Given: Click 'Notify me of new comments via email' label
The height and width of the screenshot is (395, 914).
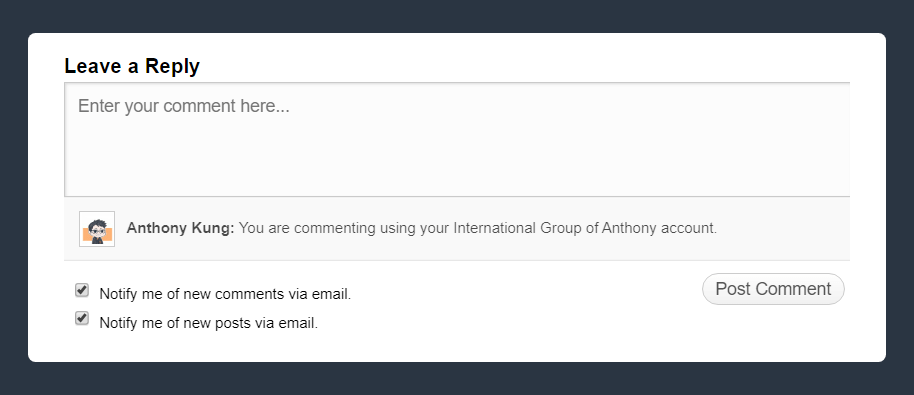Looking at the screenshot, I should (x=225, y=294).
